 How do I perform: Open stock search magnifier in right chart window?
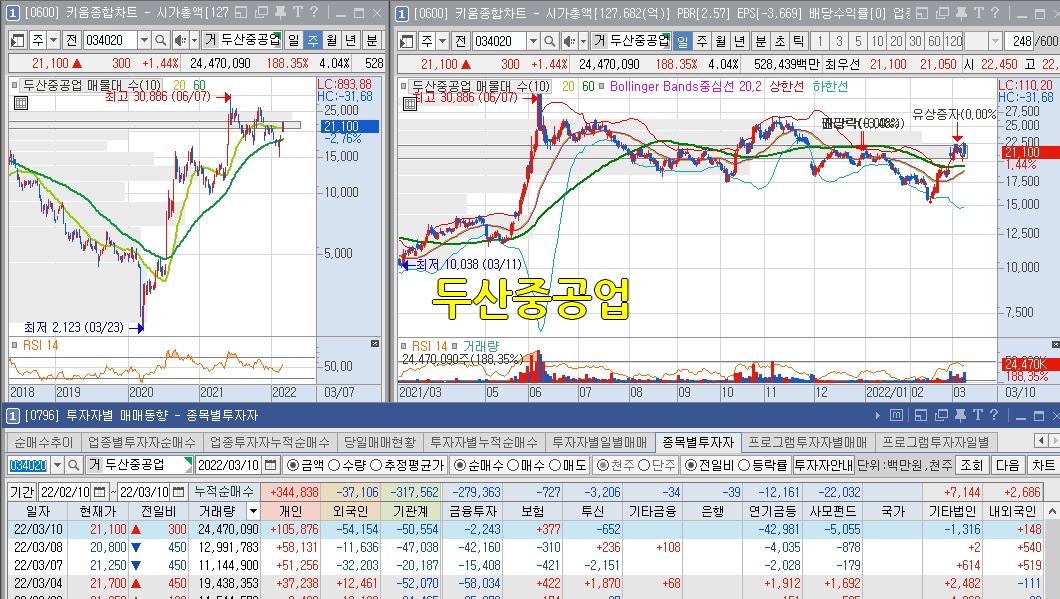(x=550, y=41)
